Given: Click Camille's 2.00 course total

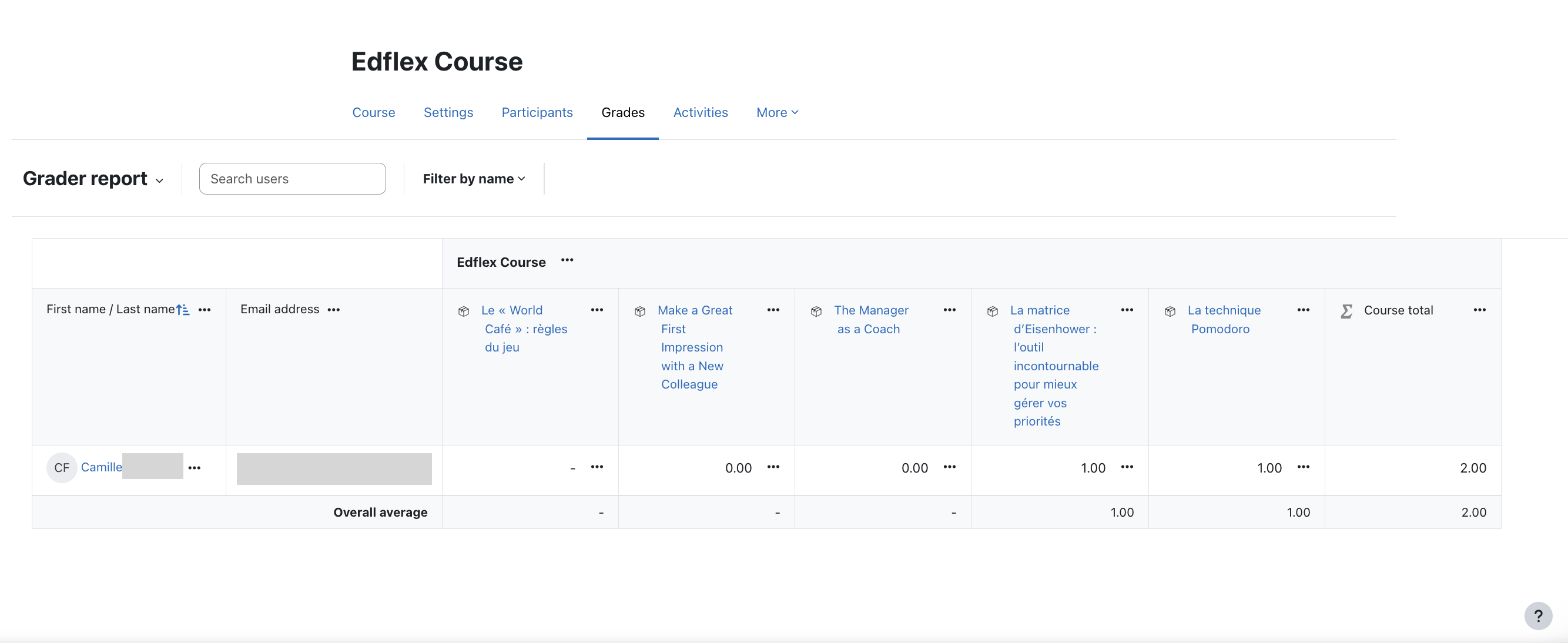Looking at the screenshot, I should pyautogui.click(x=1473, y=468).
